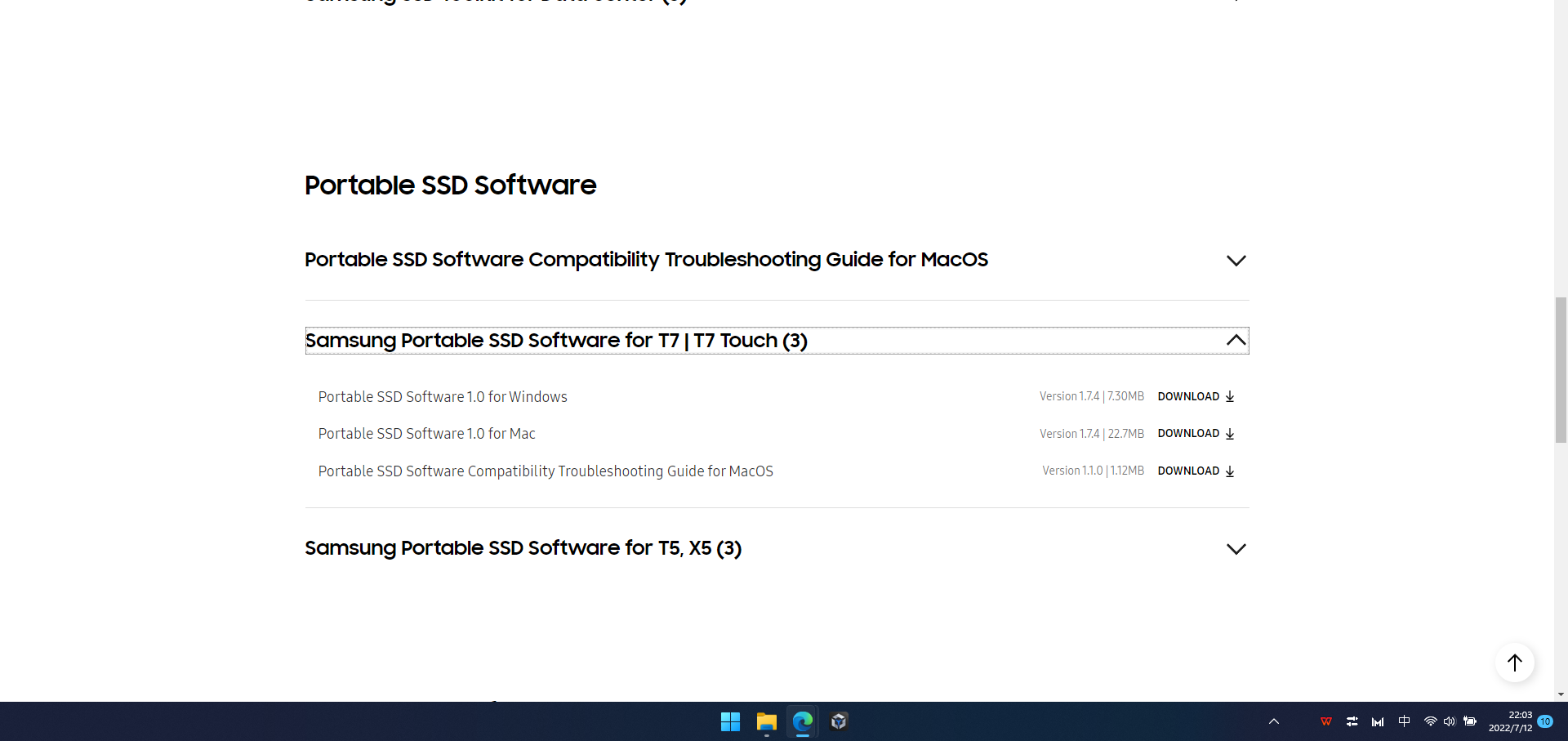Open the Portable SSD Software Compatibility Troubleshooting Guide heading
The width and height of the screenshot is (1568, 741).
(646, 260)
